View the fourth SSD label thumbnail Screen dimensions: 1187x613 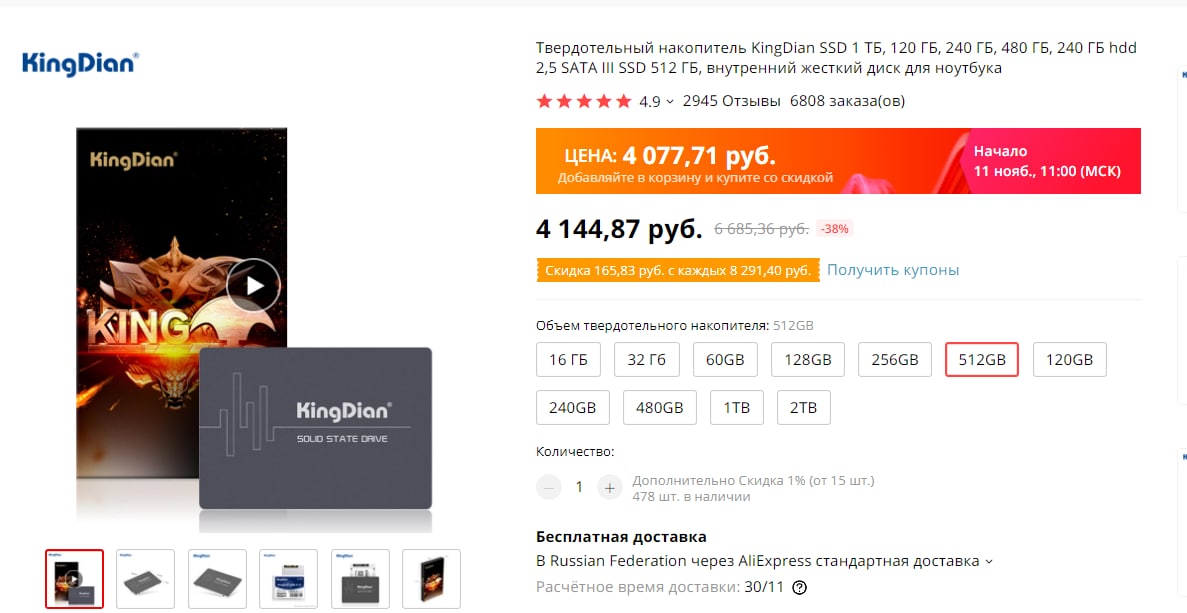point(288,579)
